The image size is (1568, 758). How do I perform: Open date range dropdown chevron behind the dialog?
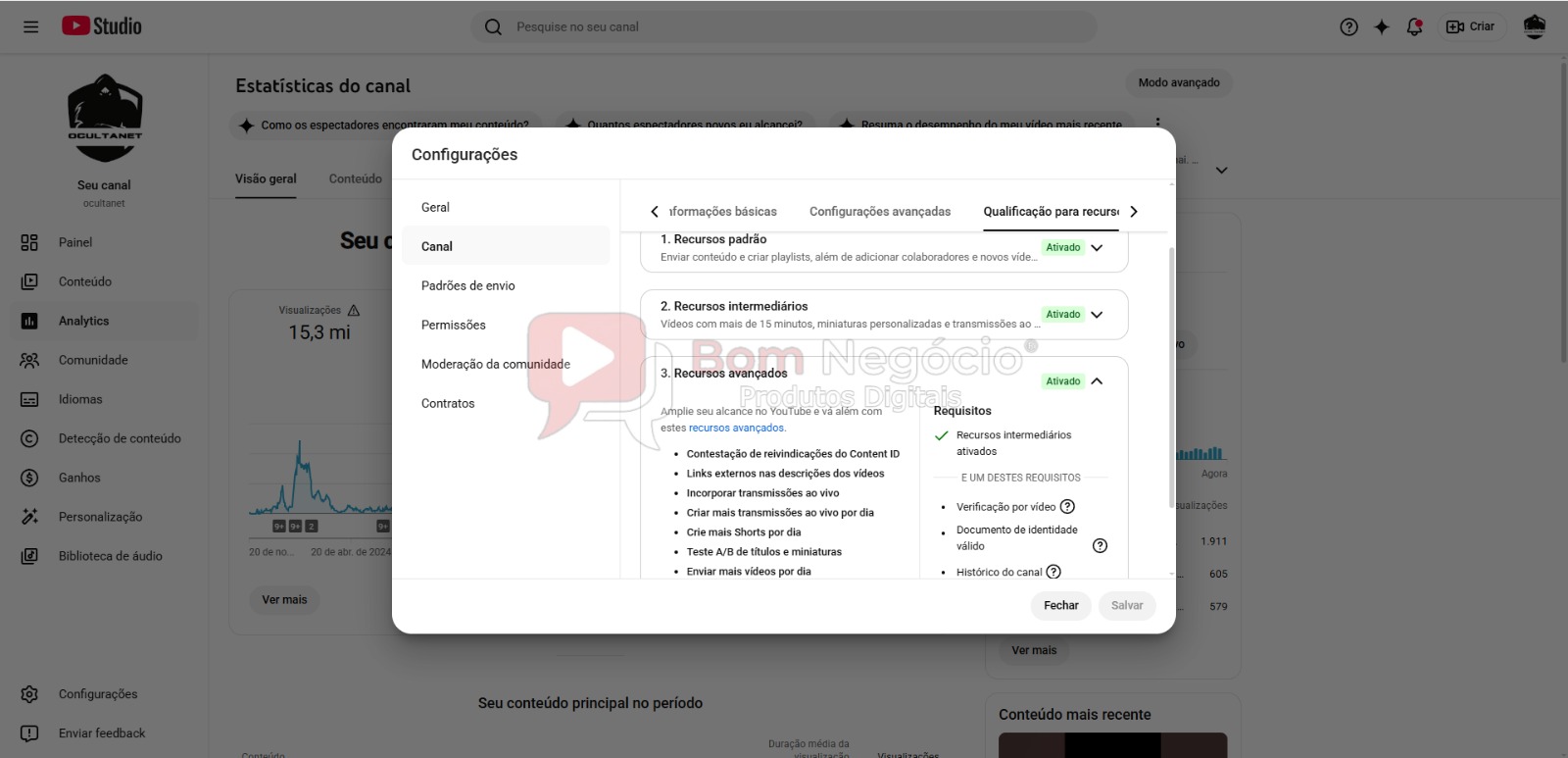(x=1221, y=171)
